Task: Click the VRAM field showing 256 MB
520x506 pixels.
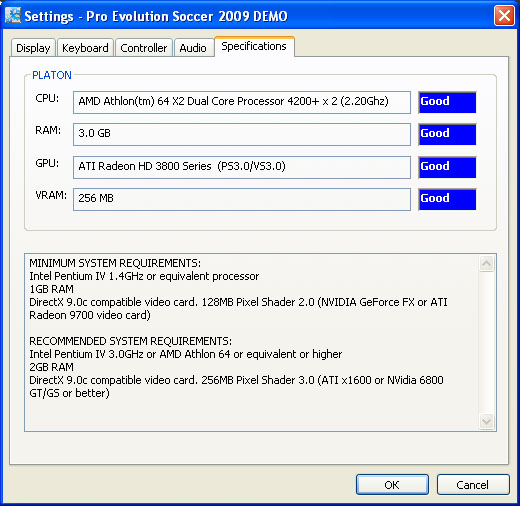Action: click(x=242, y=199)
